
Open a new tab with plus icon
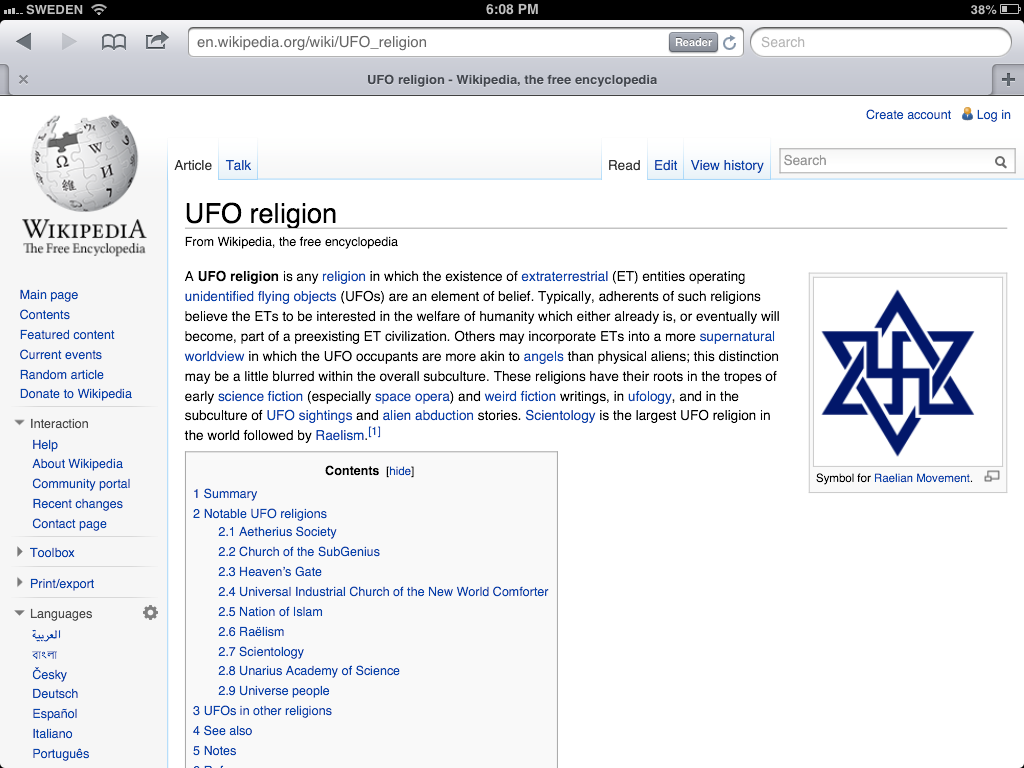(x=1007, y=80)
